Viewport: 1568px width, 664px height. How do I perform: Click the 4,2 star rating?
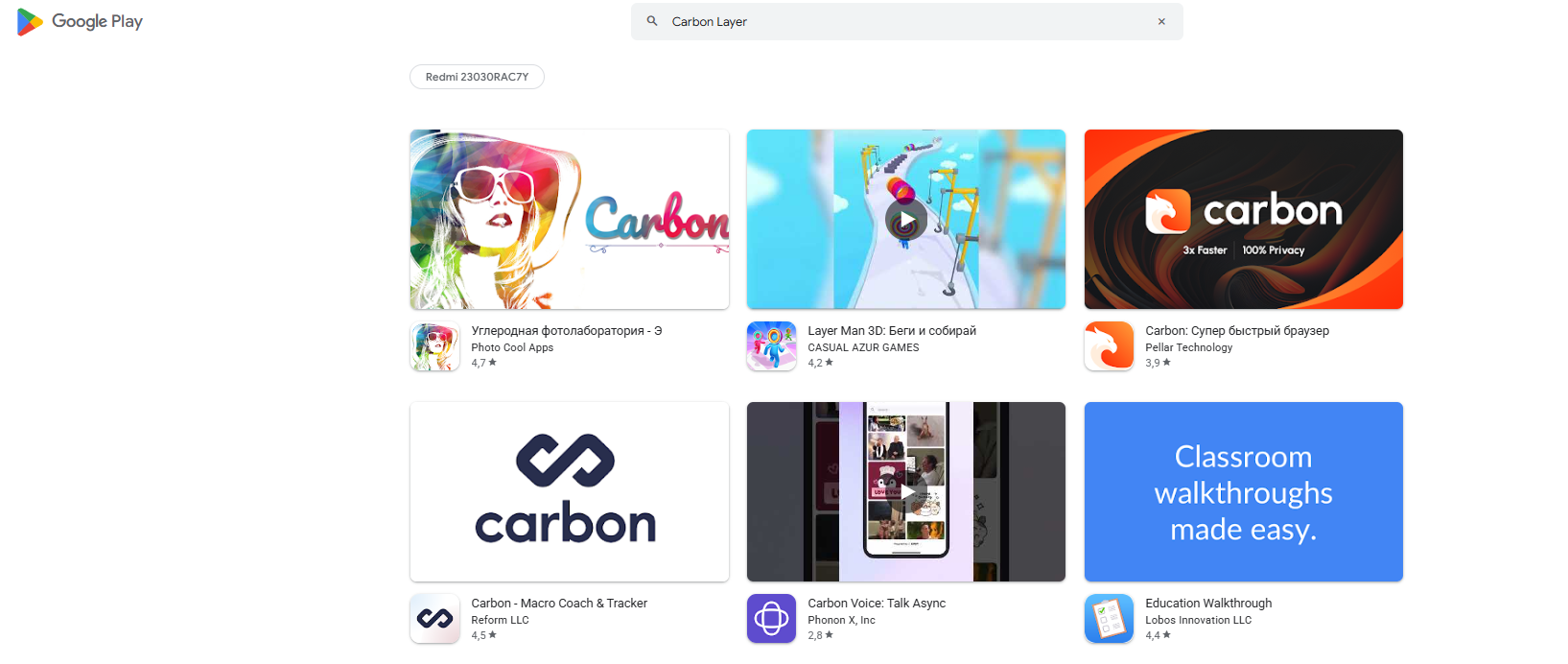click(820, 364)
